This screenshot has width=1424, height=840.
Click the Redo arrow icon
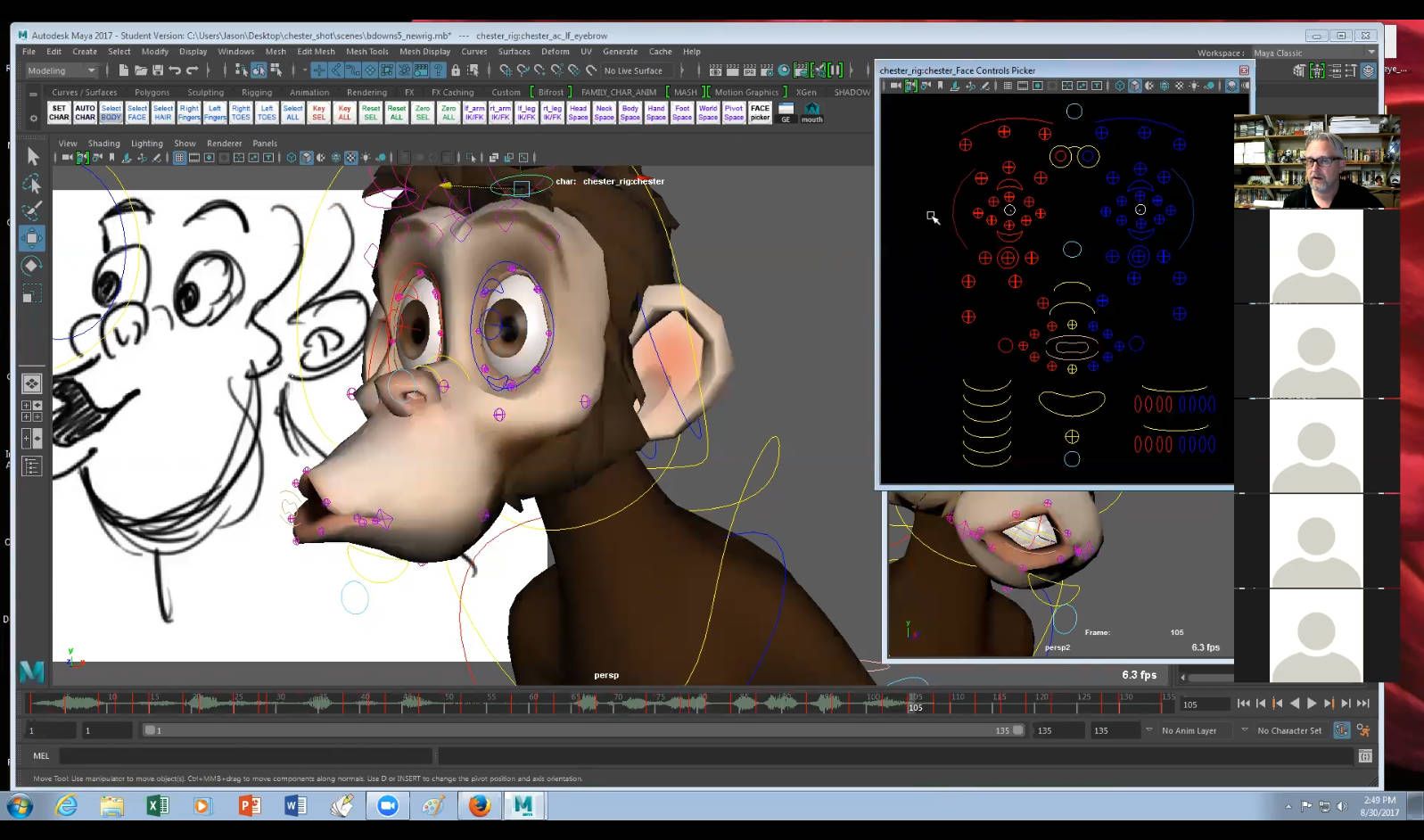click(192, 70)
